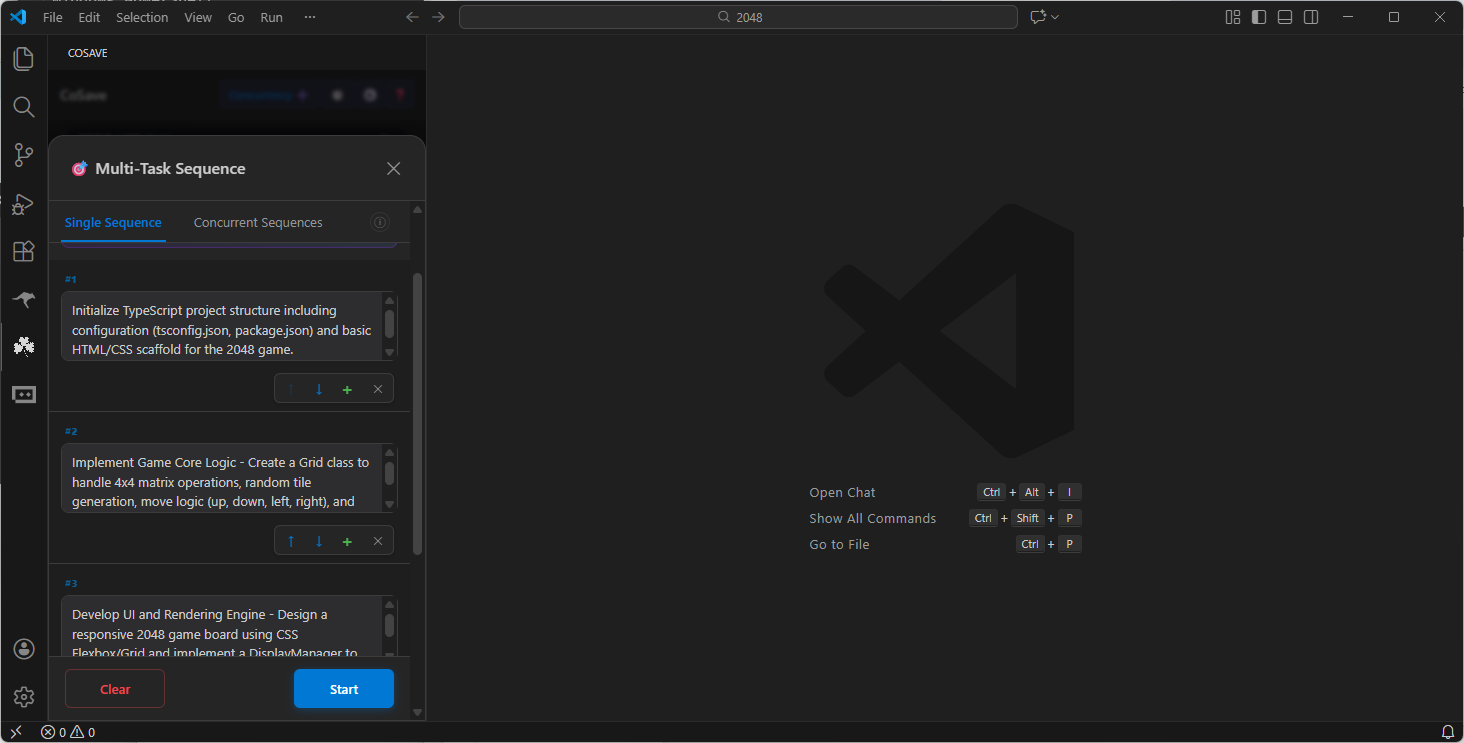Open the Source Control view

pyautogui.click(x=23, y=155)
